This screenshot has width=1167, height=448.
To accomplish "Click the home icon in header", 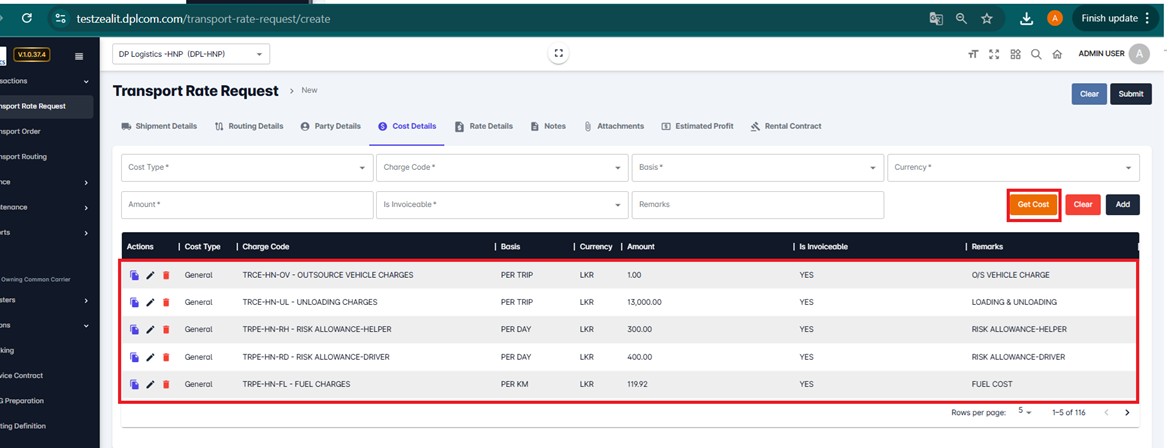I will pos(1057,55).
